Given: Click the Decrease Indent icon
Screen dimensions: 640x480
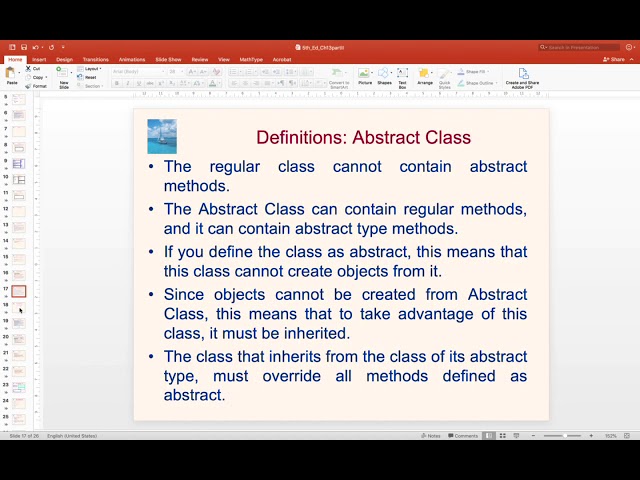Looking at the screenshot, I should (x=265, y=72).
